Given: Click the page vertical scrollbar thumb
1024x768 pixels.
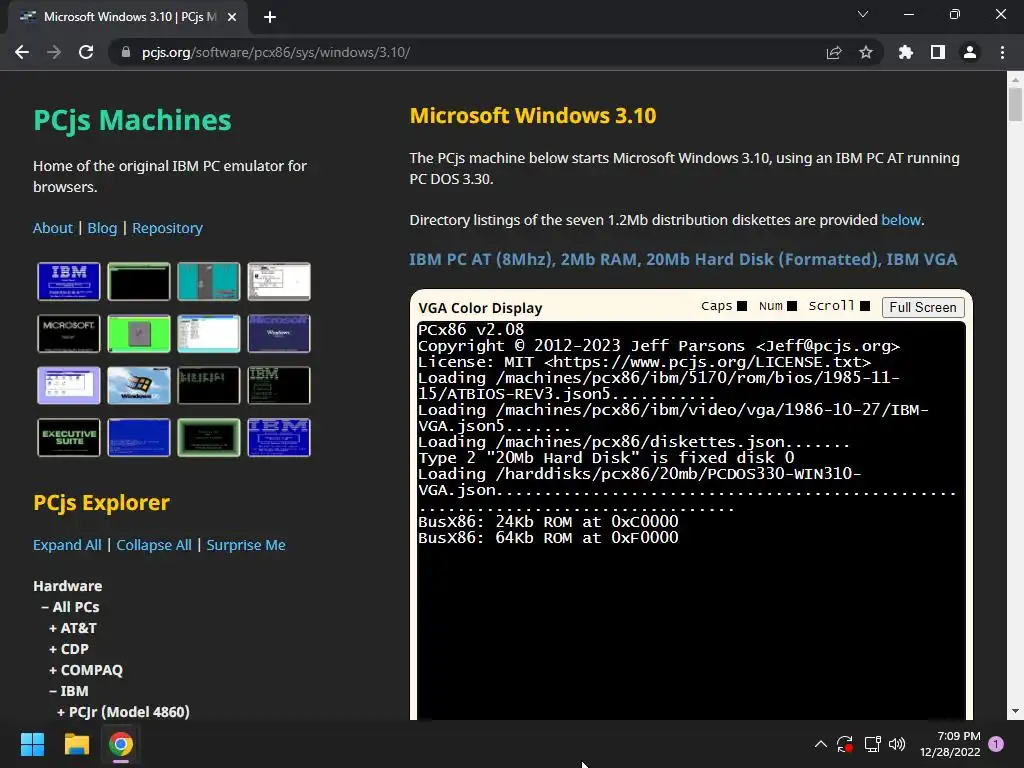Looking at the screenshot, I should [x=1015, y=104].
